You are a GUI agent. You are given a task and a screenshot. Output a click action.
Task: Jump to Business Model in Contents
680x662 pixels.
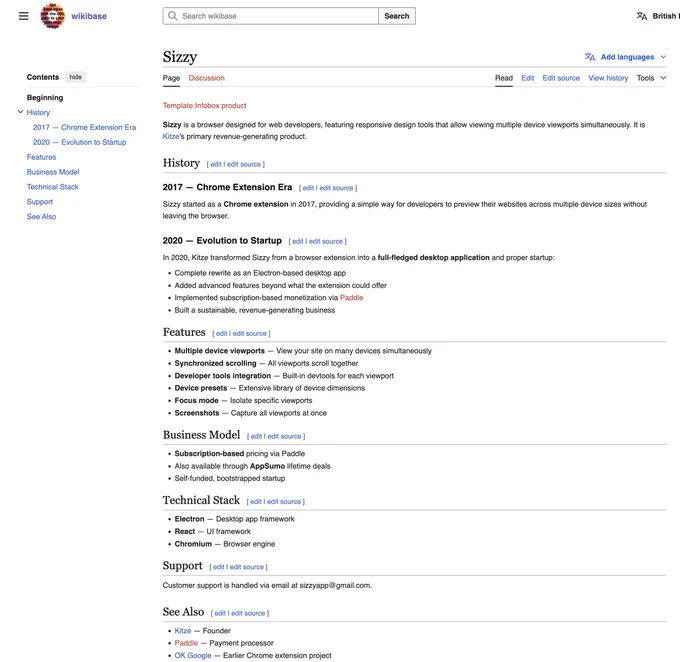53,172
